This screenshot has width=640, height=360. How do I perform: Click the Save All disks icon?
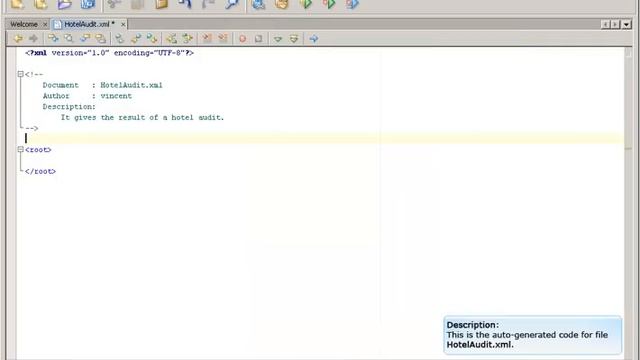click(x=88, y=4)
